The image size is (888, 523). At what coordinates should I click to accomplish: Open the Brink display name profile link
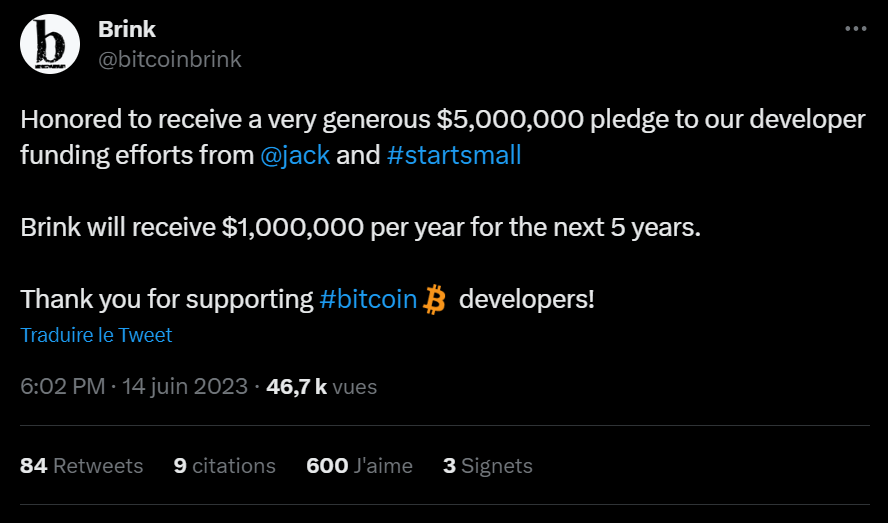coord(127,30)
